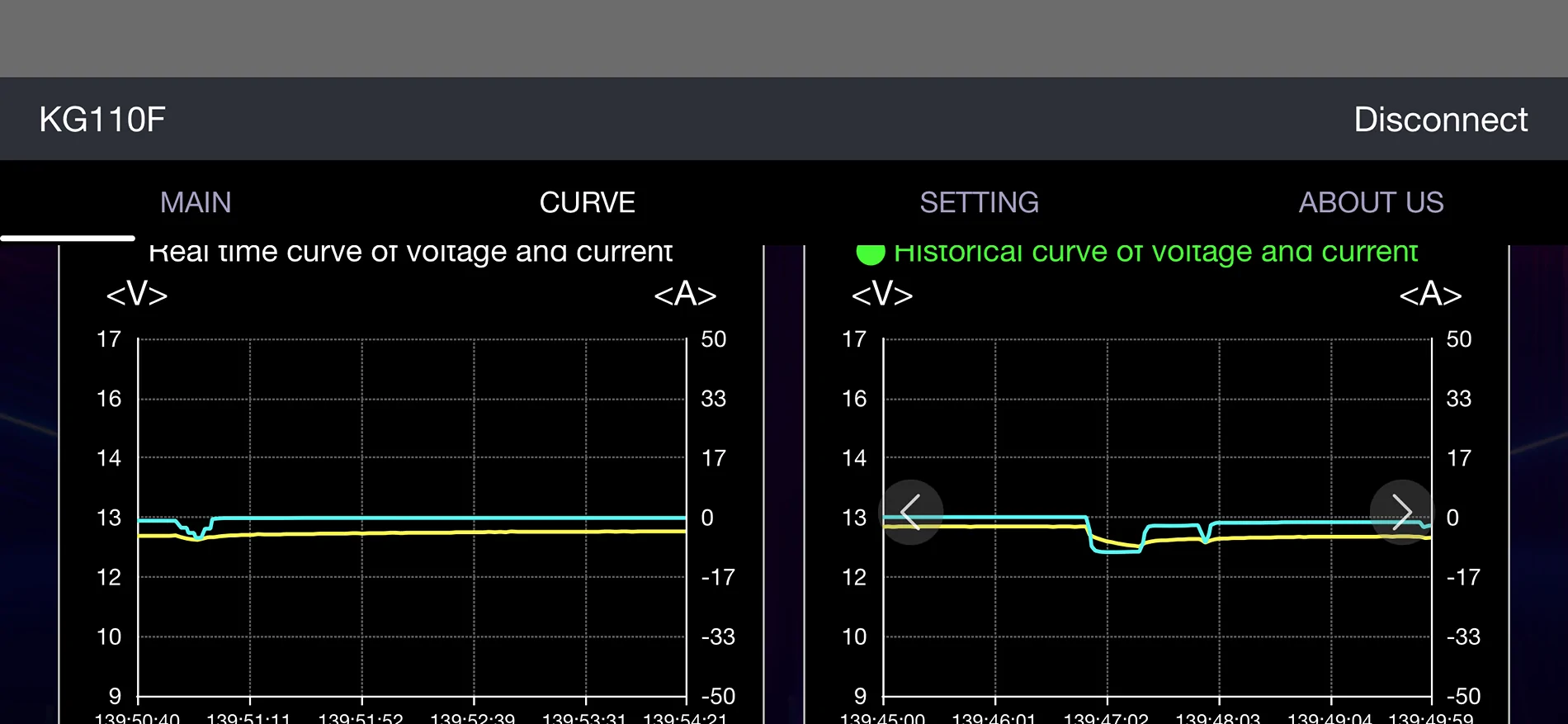This screenshot has width=1568, height=724.
Task: Open the SETTING tab
Action: point(979,202)
